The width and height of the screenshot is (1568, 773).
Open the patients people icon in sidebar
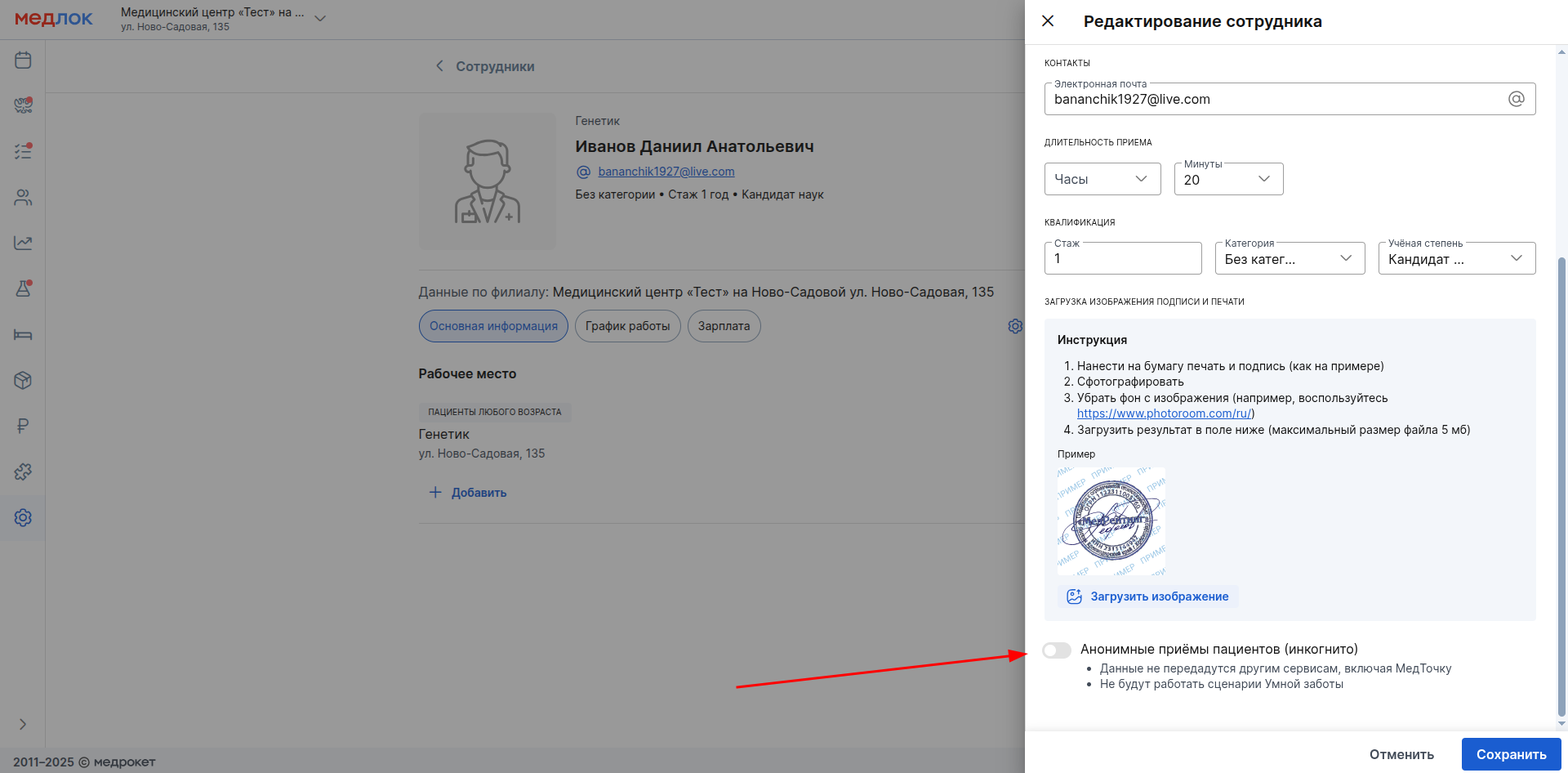23,197
